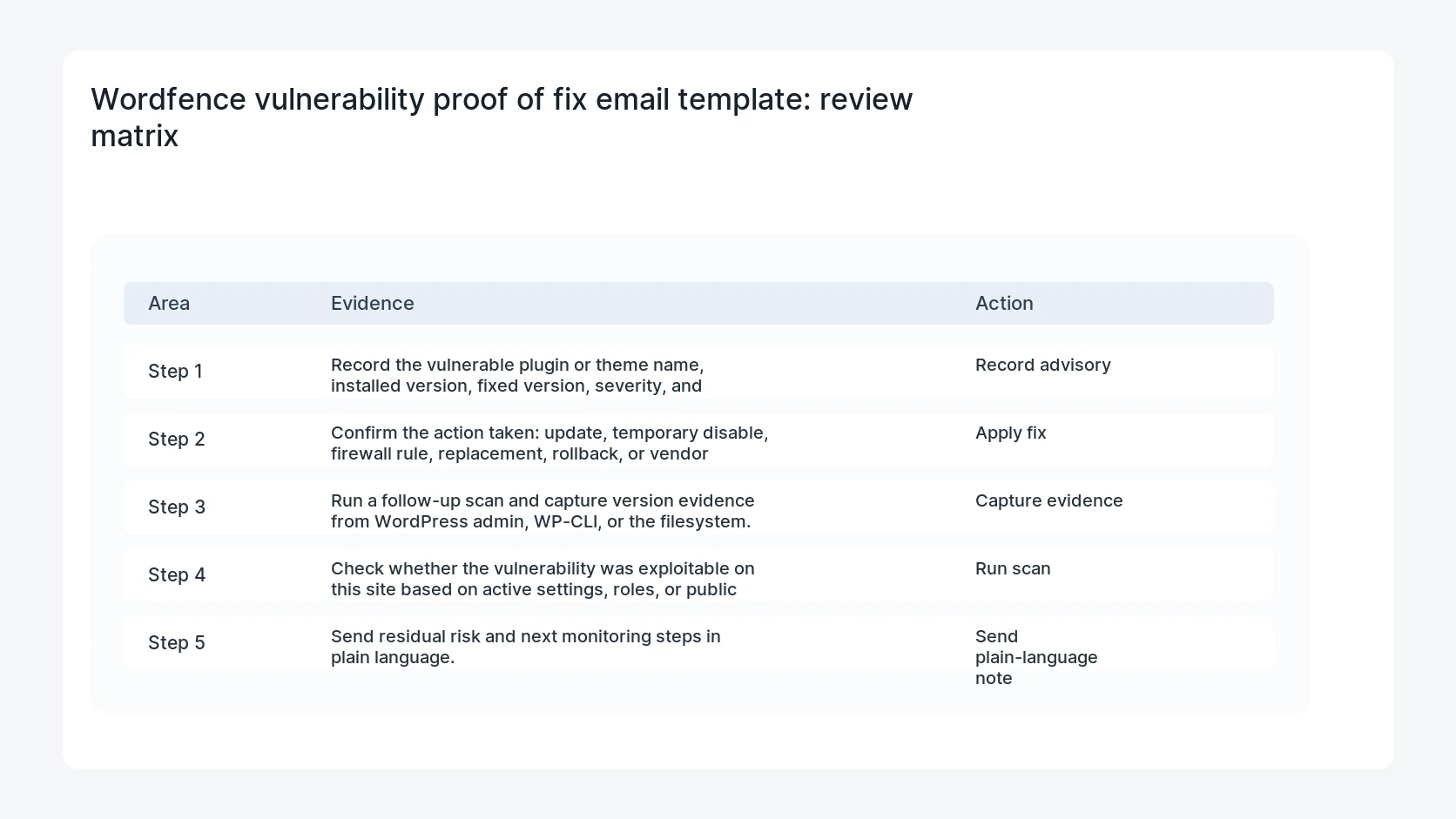Click the Step 1 row label

tap(175, 371)
